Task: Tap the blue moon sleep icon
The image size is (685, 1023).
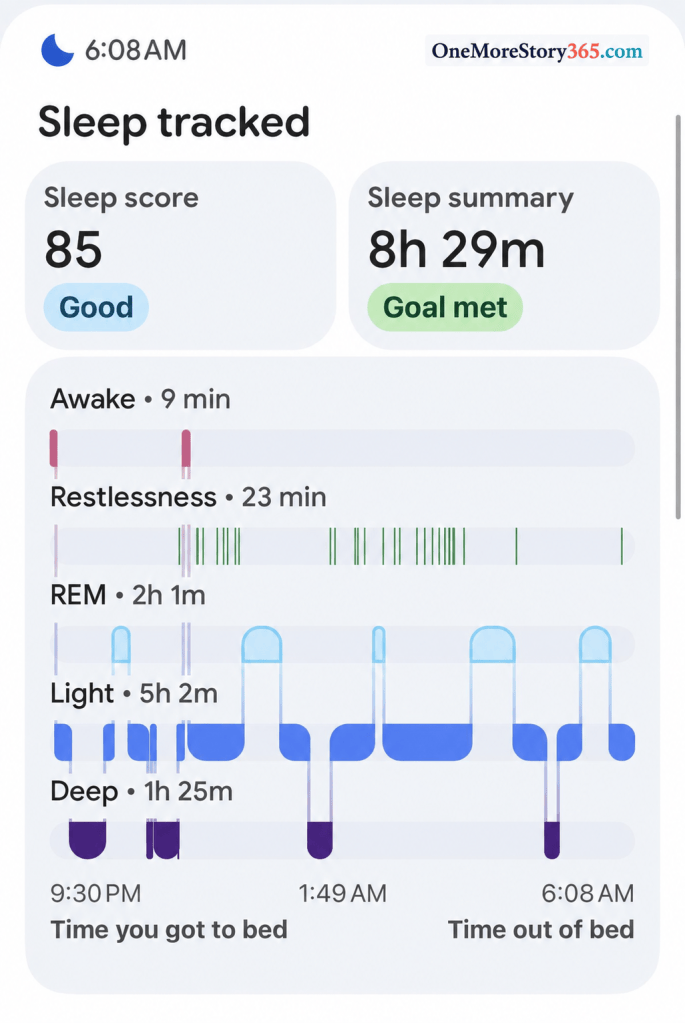Action: tap(57, 50)
